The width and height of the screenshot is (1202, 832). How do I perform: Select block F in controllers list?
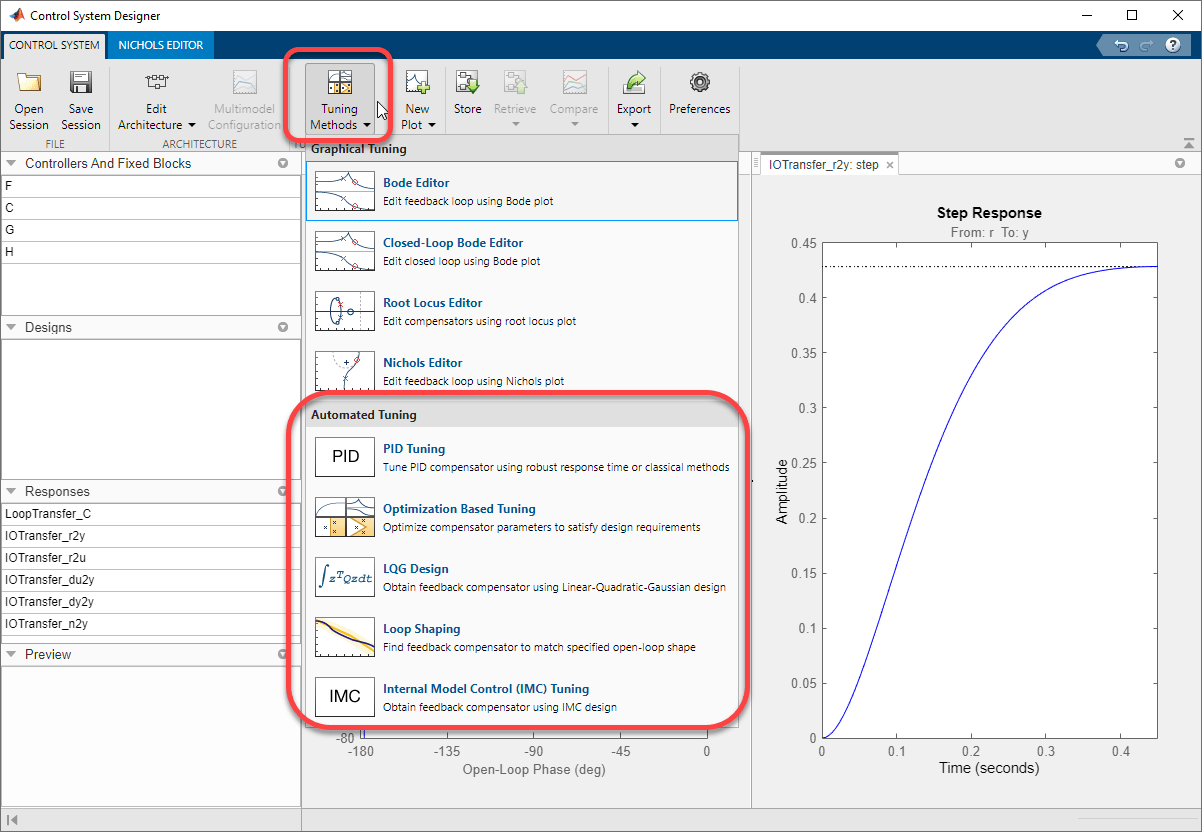coord(151,186)
